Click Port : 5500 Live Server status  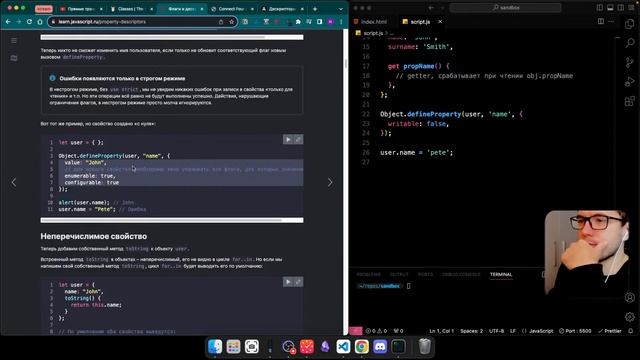pyautogui.click(x=575, y=331)
